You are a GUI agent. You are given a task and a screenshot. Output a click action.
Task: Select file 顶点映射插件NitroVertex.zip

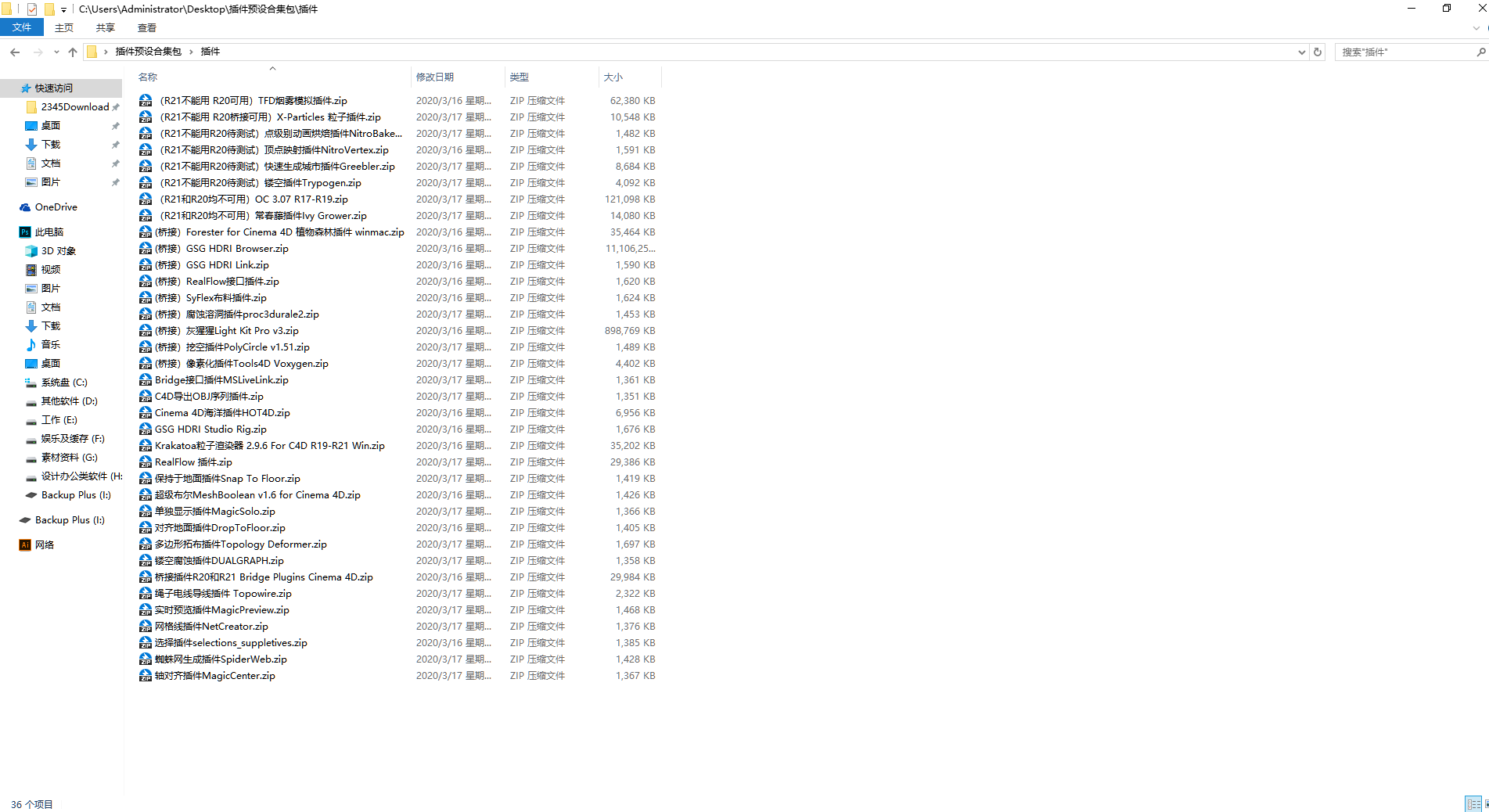pos(274,150)
